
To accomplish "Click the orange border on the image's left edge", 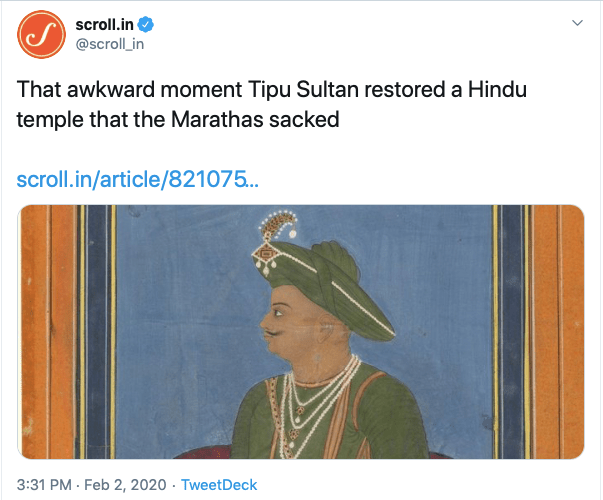I will pyautogui.click(x=33, y=330).
